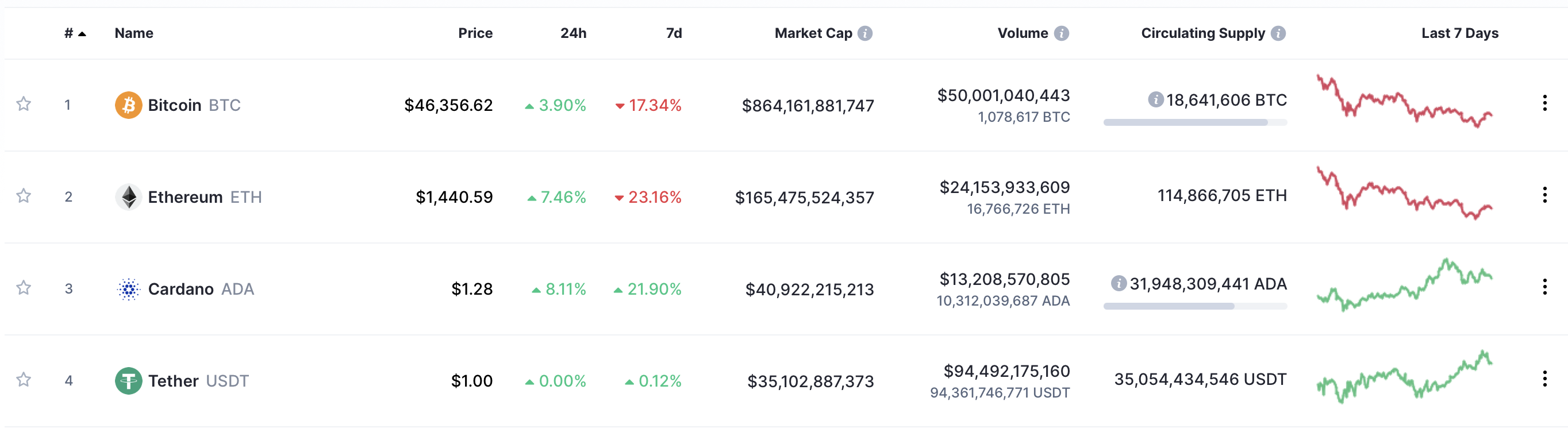Click the Tether logo icon

pos(128,381)
